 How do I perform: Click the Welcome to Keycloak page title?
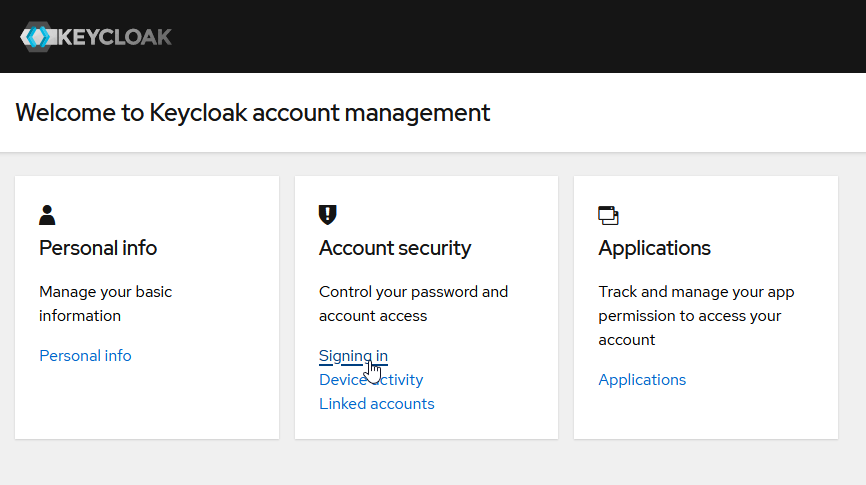click(253, 112)
